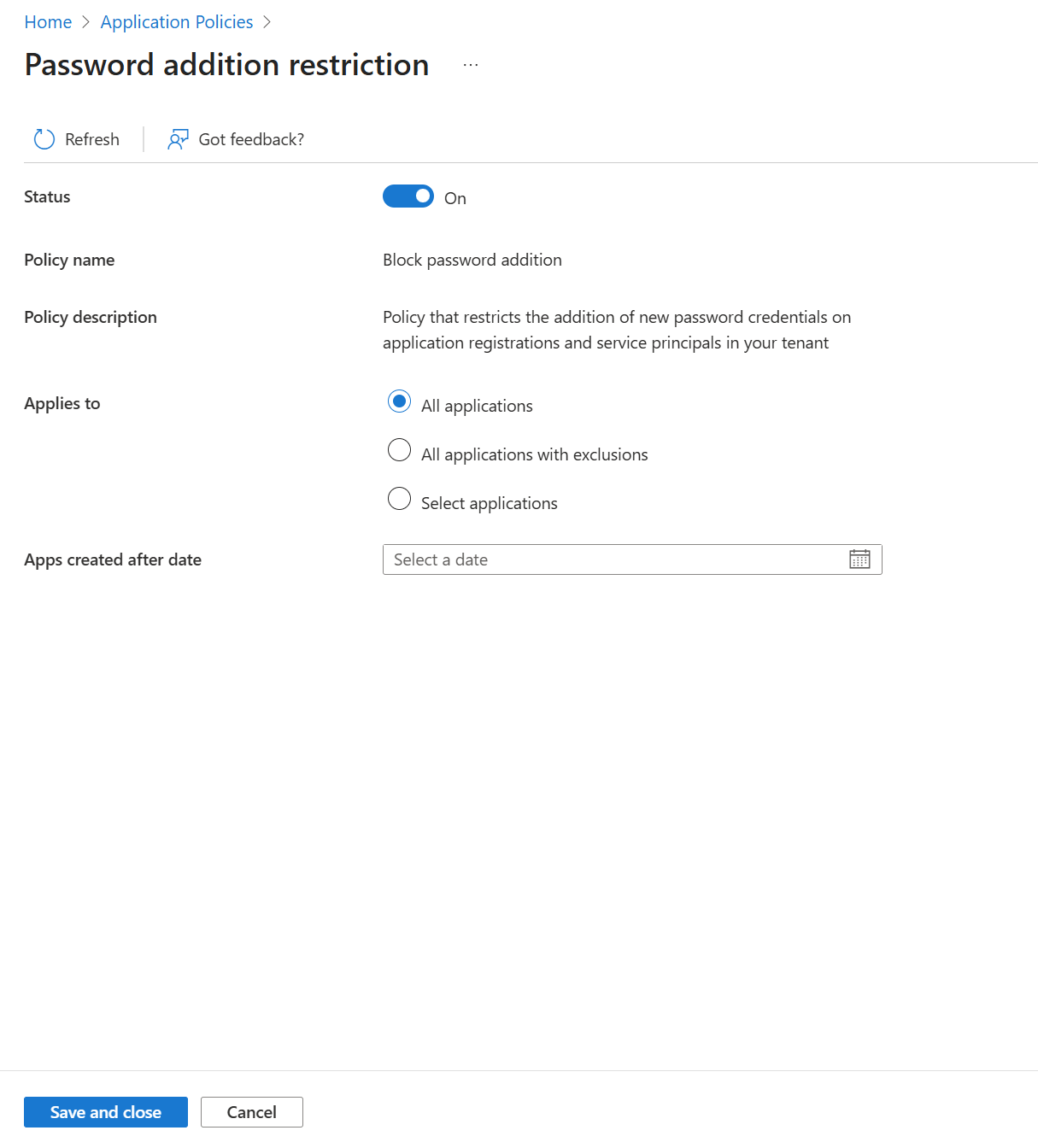Screen dimensions: 1038x1148
Task: Go to Application Policies breadcrumb
Action: 177,22
